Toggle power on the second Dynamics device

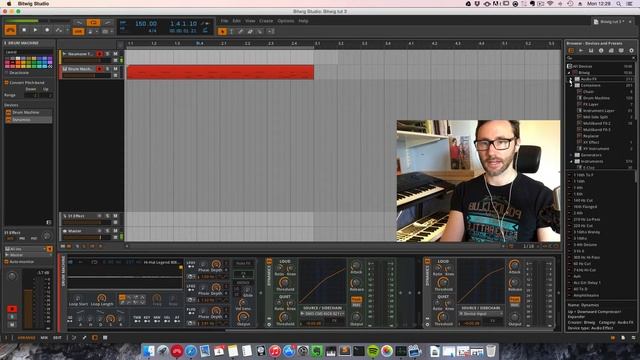coord(427,262)
